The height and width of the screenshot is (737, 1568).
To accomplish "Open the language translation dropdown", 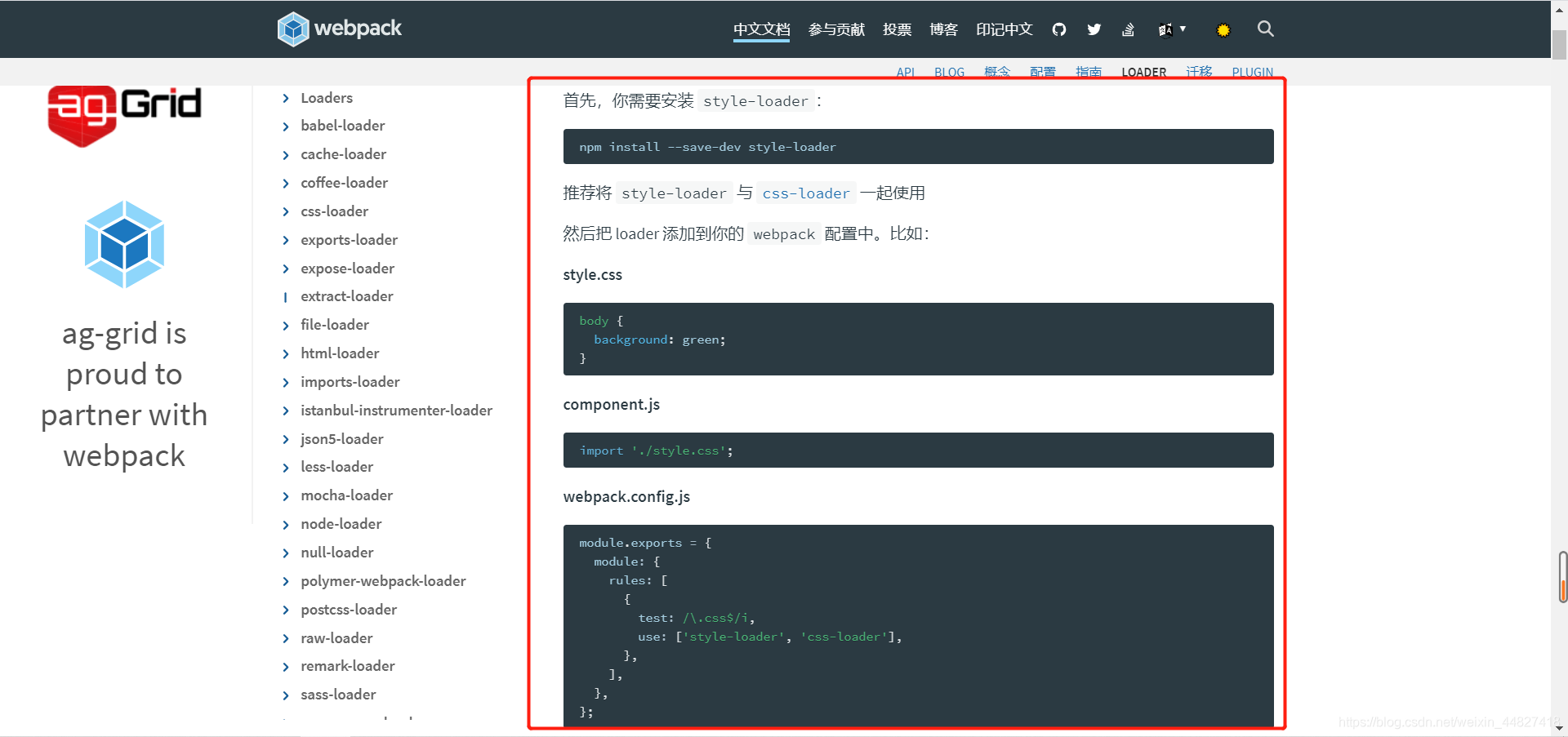I will [x=1172, y=29].
